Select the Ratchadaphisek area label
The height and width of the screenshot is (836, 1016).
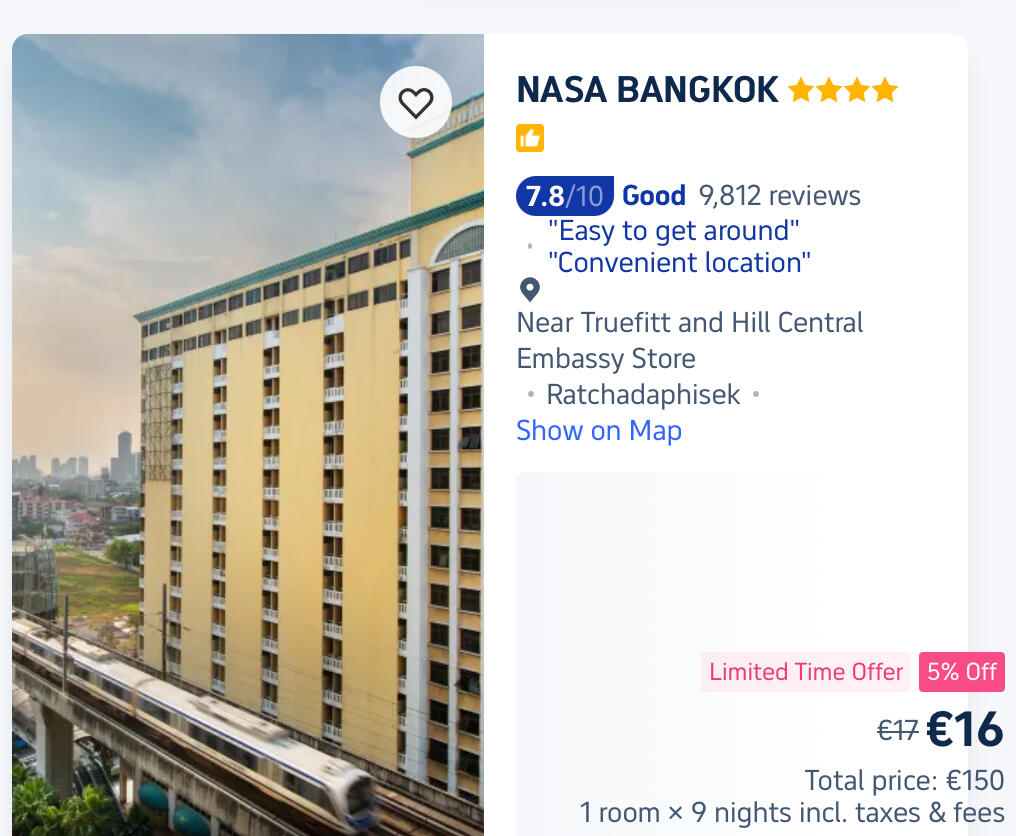tap(643, 395)
